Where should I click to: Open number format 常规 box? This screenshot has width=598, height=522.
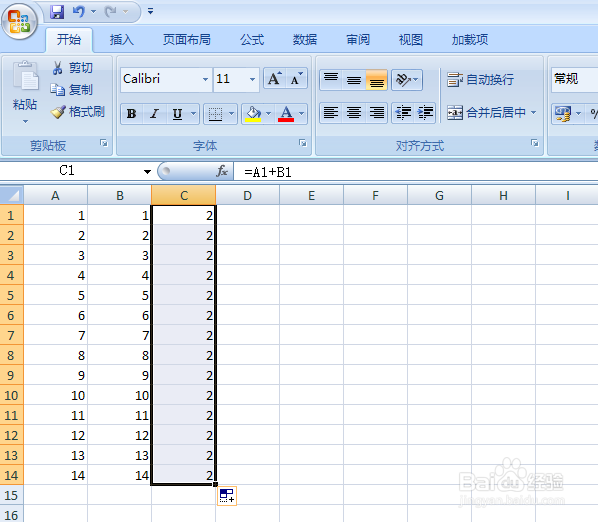tap(574, 79)
